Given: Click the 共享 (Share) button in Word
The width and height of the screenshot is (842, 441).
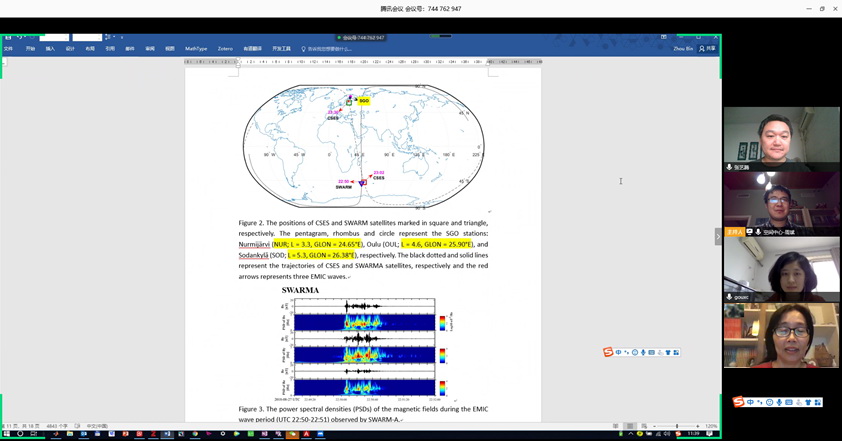Looking at the screenshot, I should [707, 49].
